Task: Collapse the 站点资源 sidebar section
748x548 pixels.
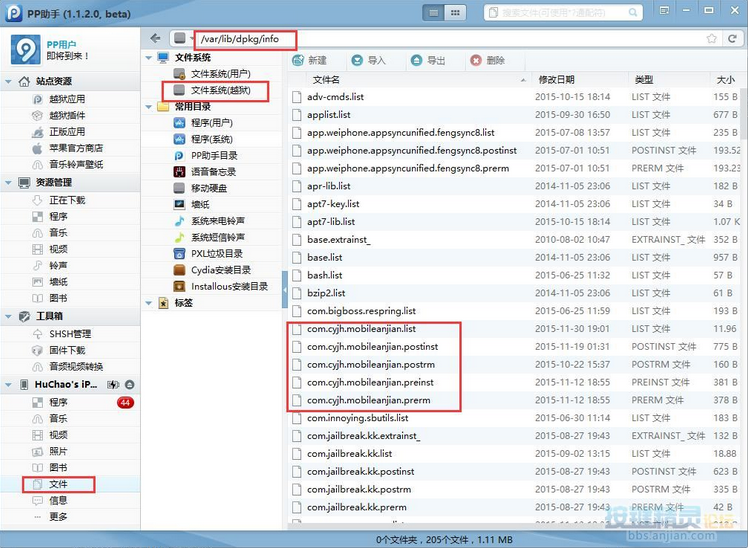Action: (x=9, y=81)
